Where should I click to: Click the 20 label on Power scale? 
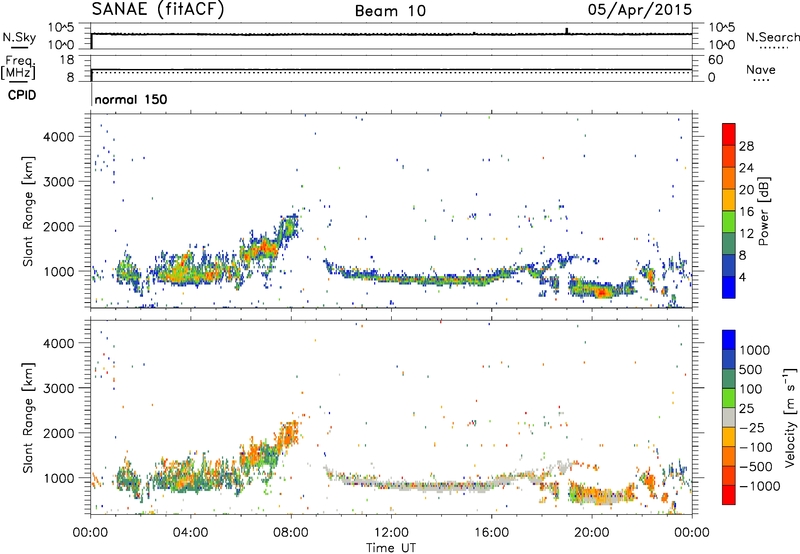pyautogui.click(x=746, y=190)
